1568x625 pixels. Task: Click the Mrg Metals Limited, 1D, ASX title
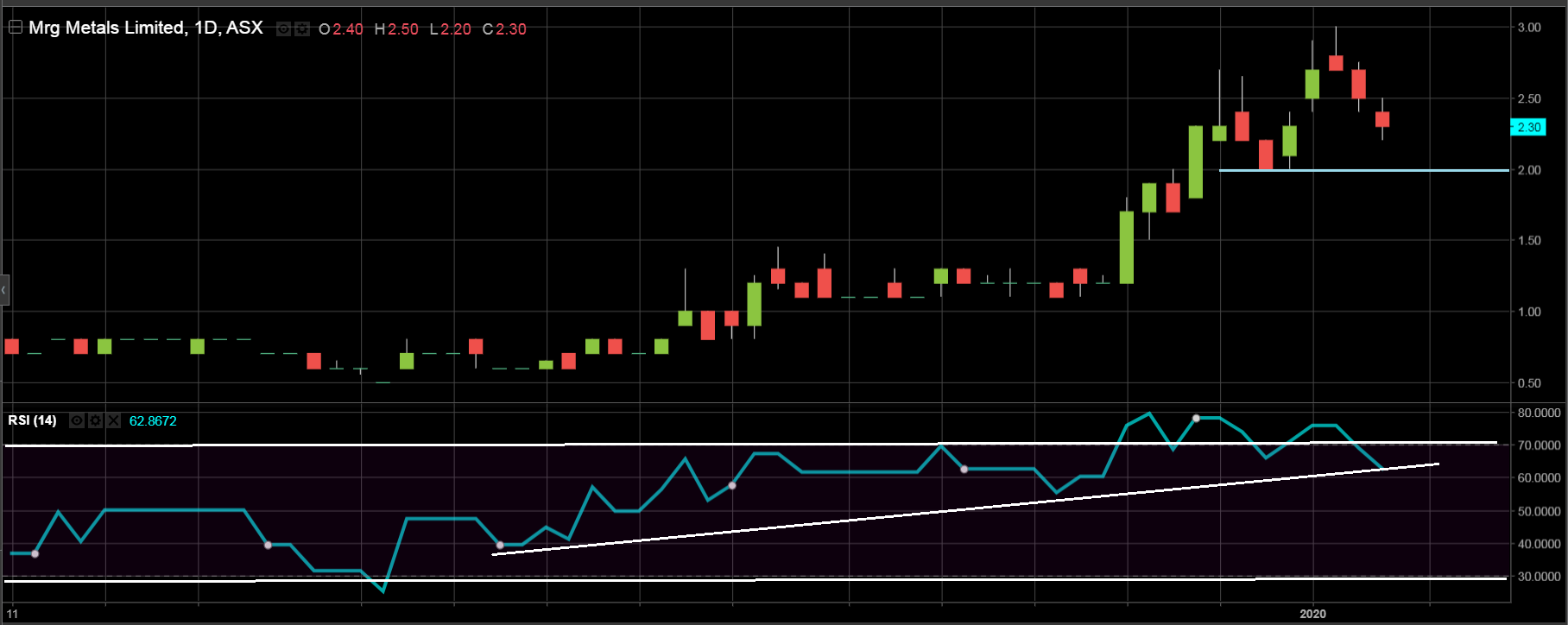coord(146,28)
